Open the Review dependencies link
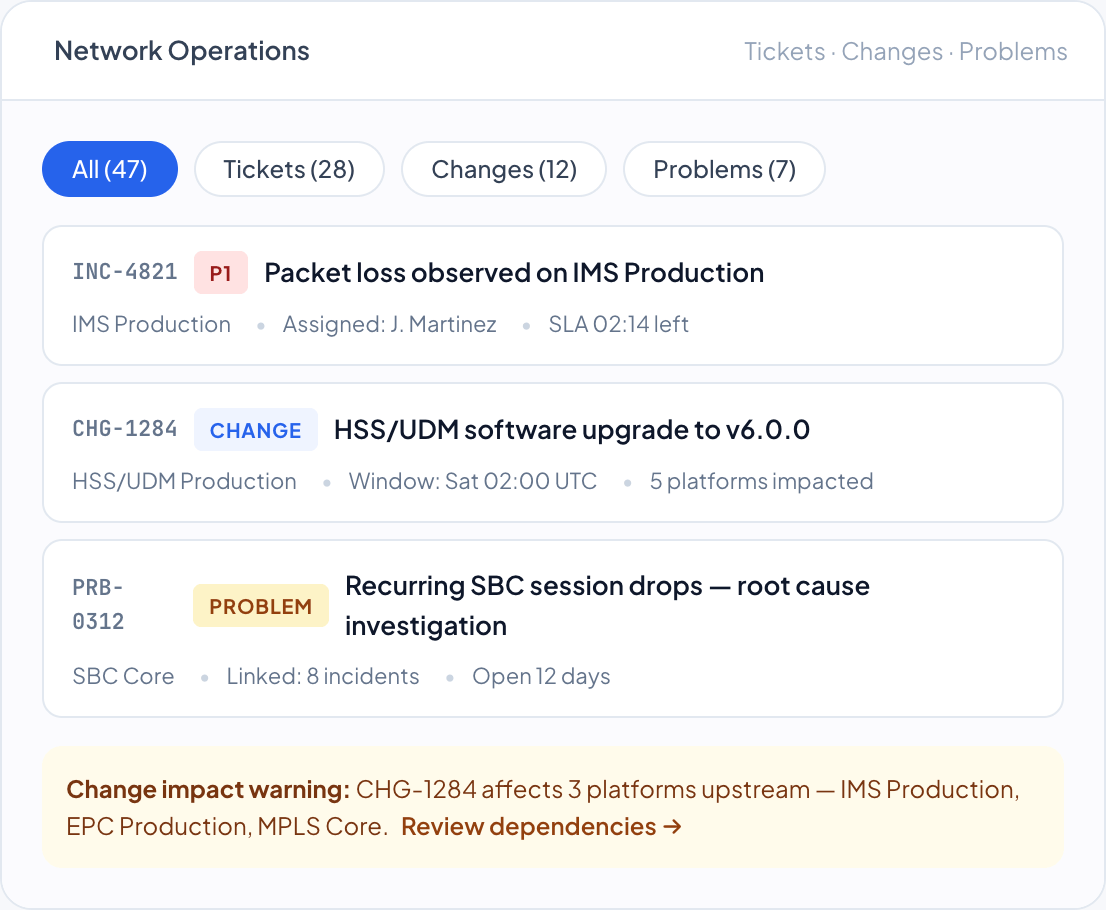 pyautogui.click(x=541, y=827)
